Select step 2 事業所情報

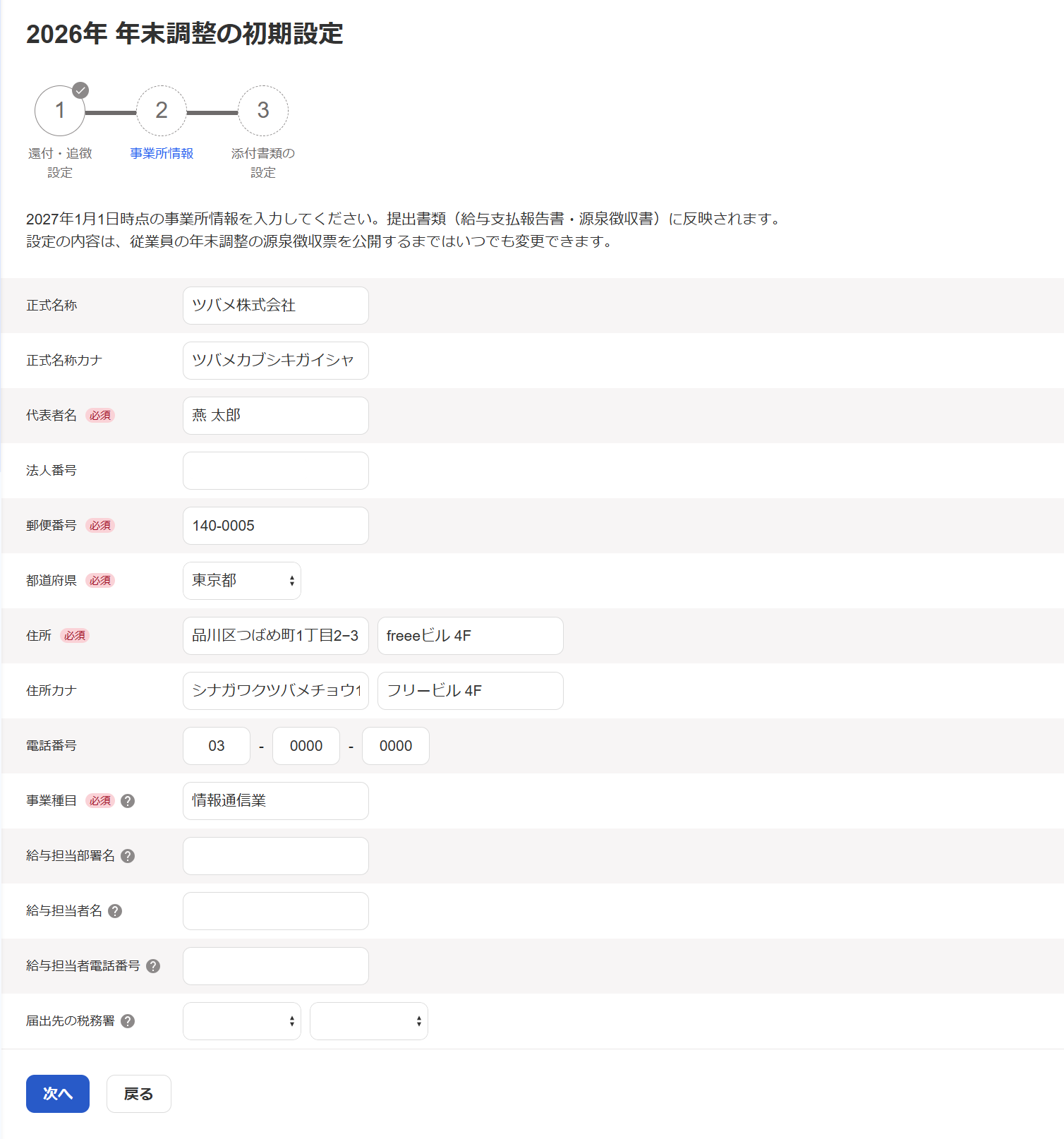point(162,111)
